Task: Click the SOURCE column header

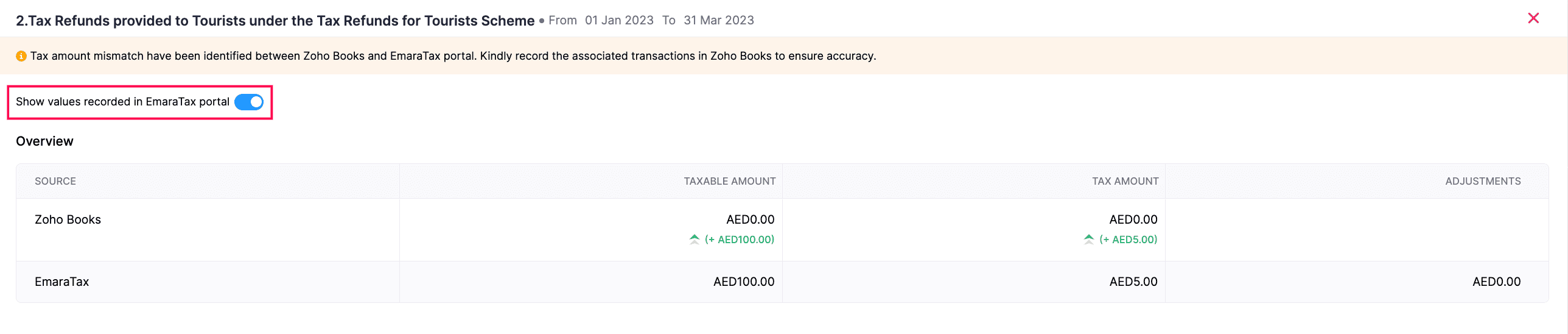Action: pos(55,181)
